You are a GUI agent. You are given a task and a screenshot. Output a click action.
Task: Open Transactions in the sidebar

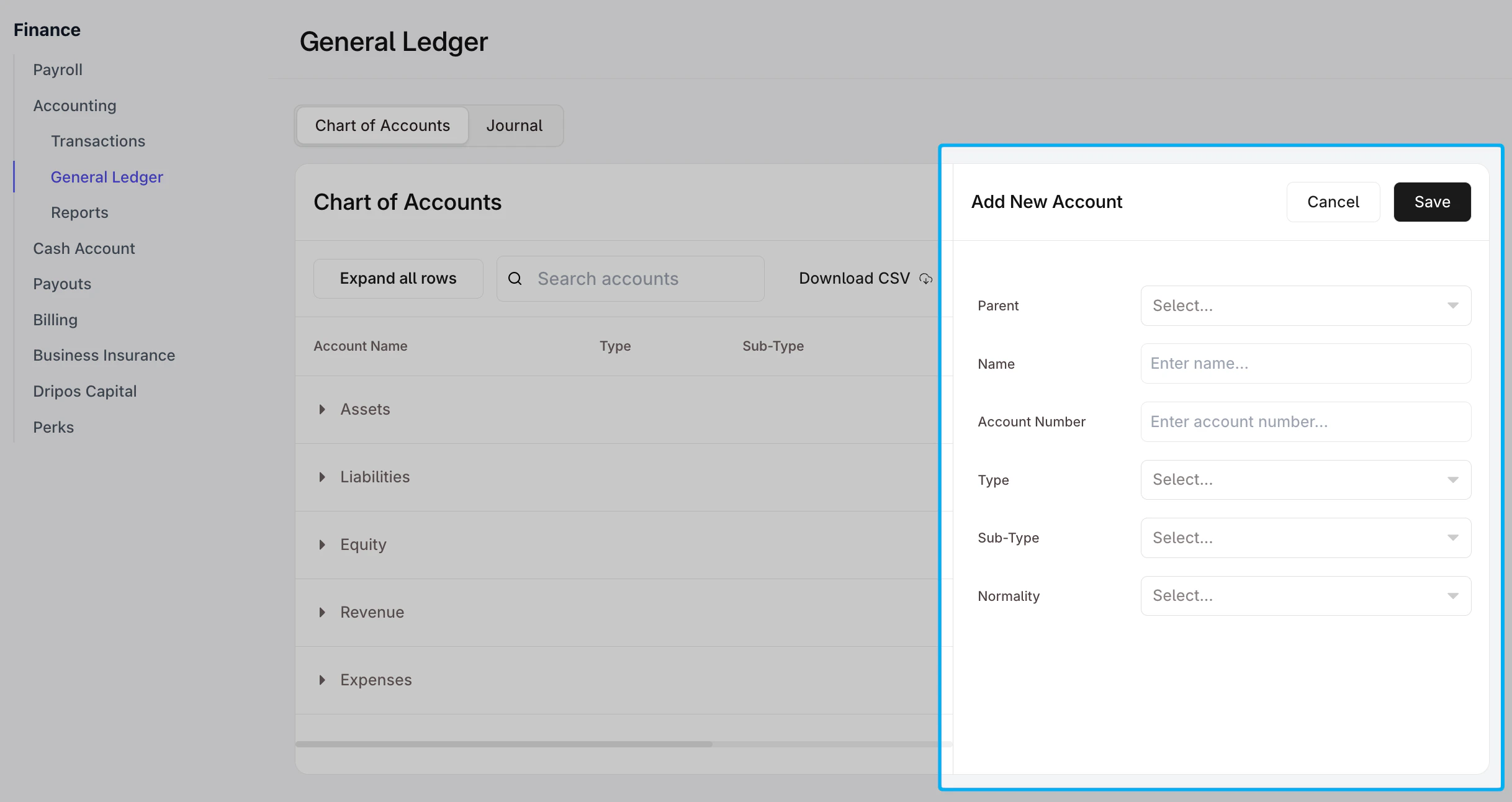pos(98,142)
